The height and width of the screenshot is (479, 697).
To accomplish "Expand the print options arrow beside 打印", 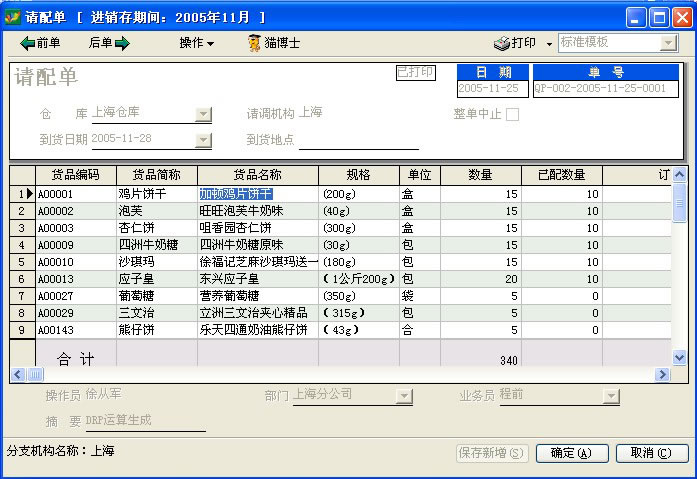I will click(549, 44).
